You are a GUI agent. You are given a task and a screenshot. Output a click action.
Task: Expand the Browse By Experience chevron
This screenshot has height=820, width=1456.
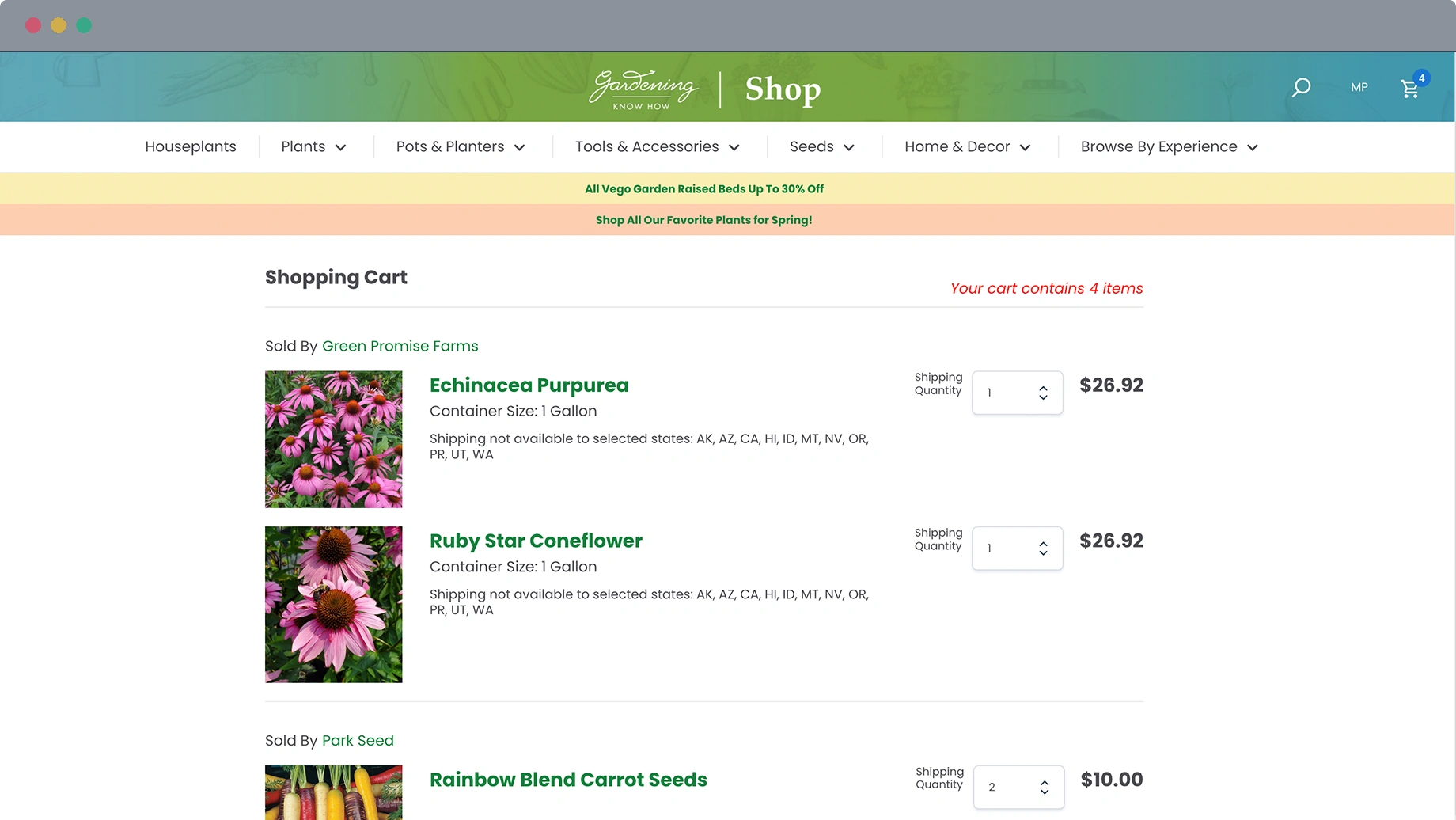1252,147
